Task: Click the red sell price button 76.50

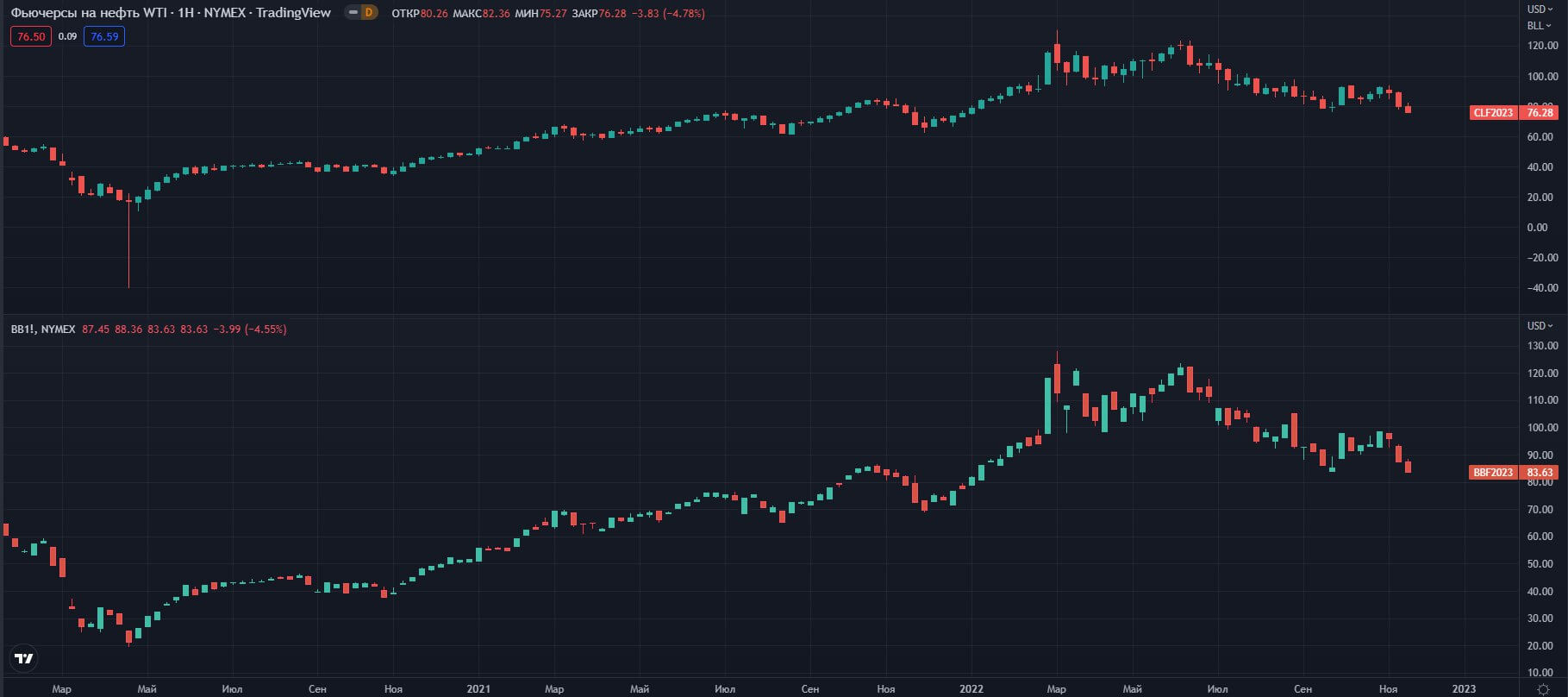Action: 31,37
